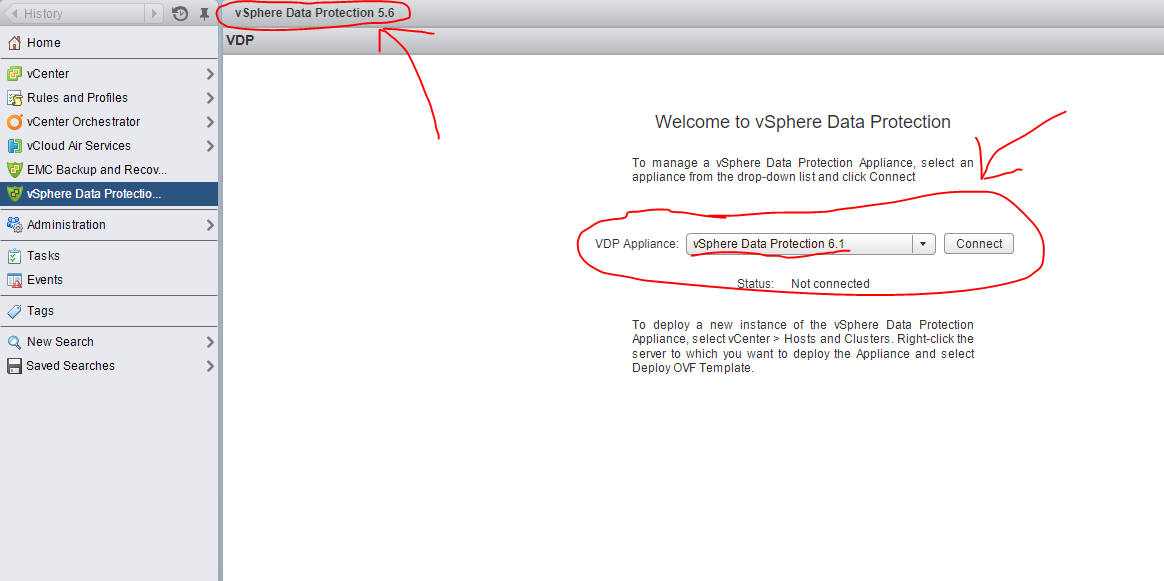The width and height of the screenshot is (1164, 581).
Task: Click the vSphere Data Protection shield icon
Action: [14, 194]
